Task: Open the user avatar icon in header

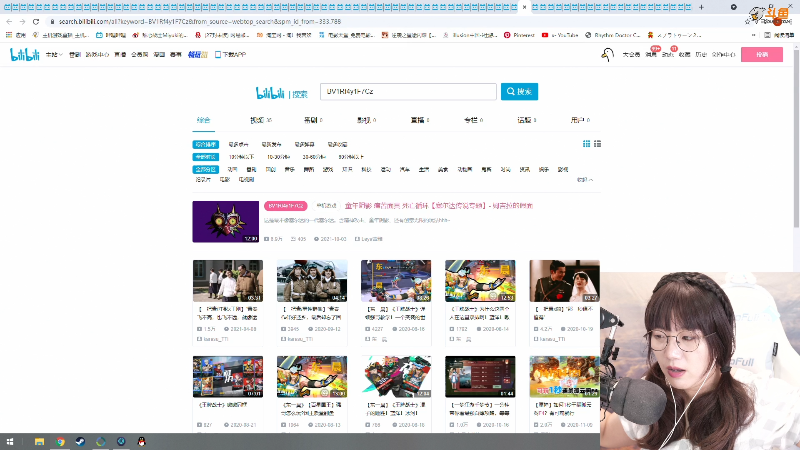Action: tap(607, 55)
